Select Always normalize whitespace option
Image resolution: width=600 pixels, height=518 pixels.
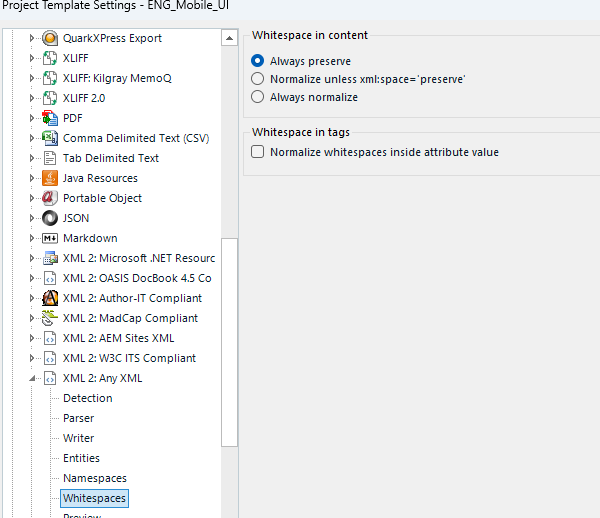258,97
